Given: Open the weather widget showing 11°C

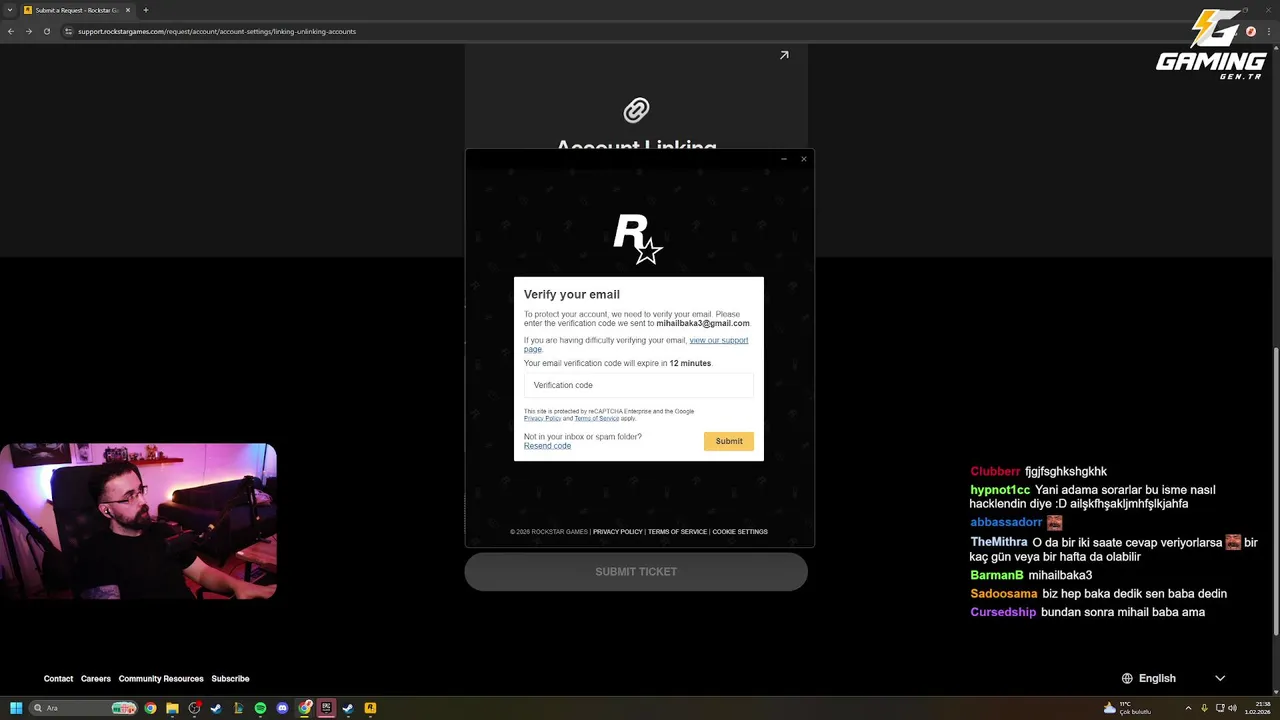Looking at the screenshot, I should pos(1127,708).
